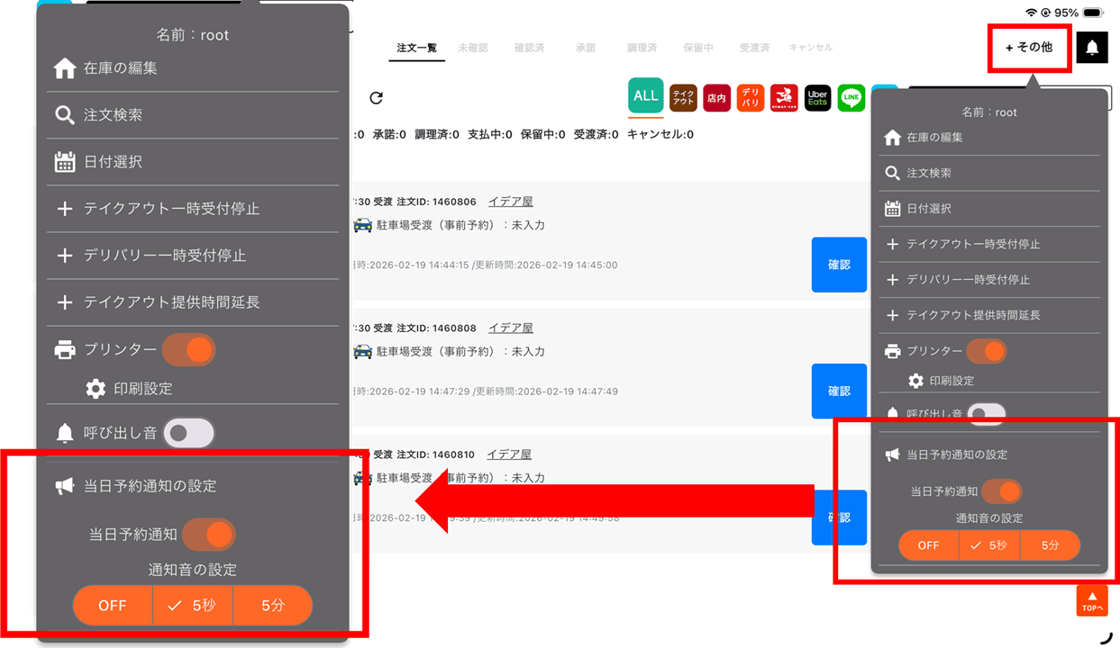Viewport: 1120px width, 648px height.
Task: Switch to the 未確認 tab
Action: tap(473, 48)
